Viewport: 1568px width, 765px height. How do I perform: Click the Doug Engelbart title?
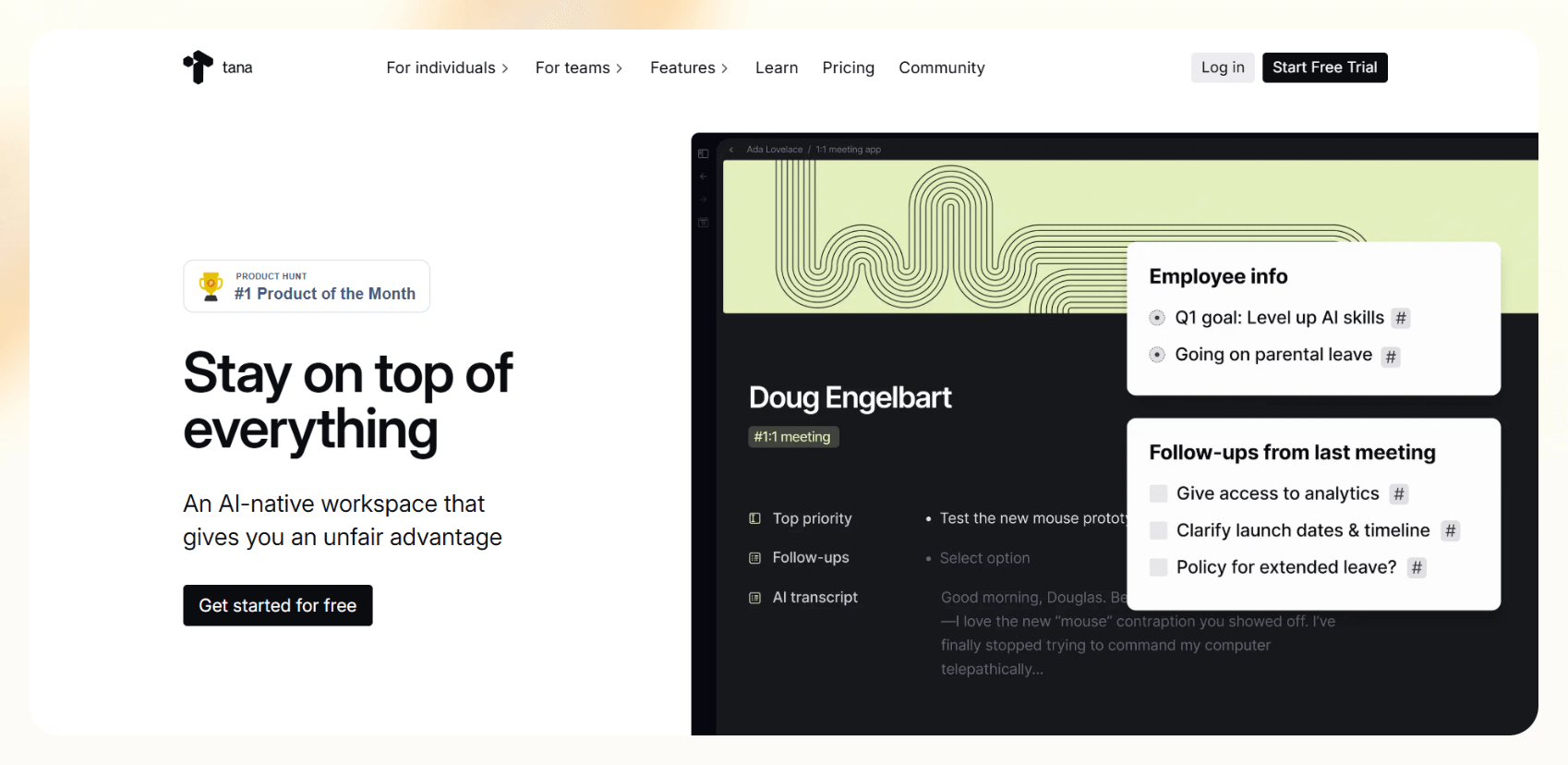[x=850, y=397]
